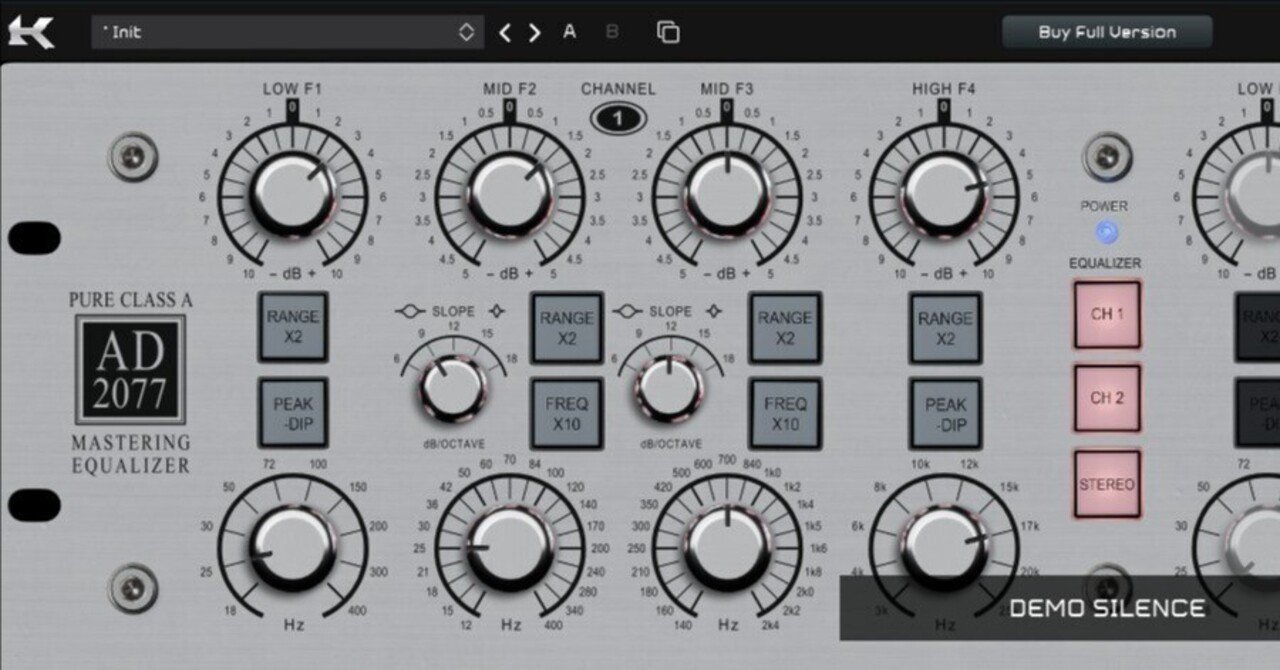The height and width of the screenshot is (670, 1280).
Task: Toggle FREQ X10 under MID F3
Action: pos(785,413)
